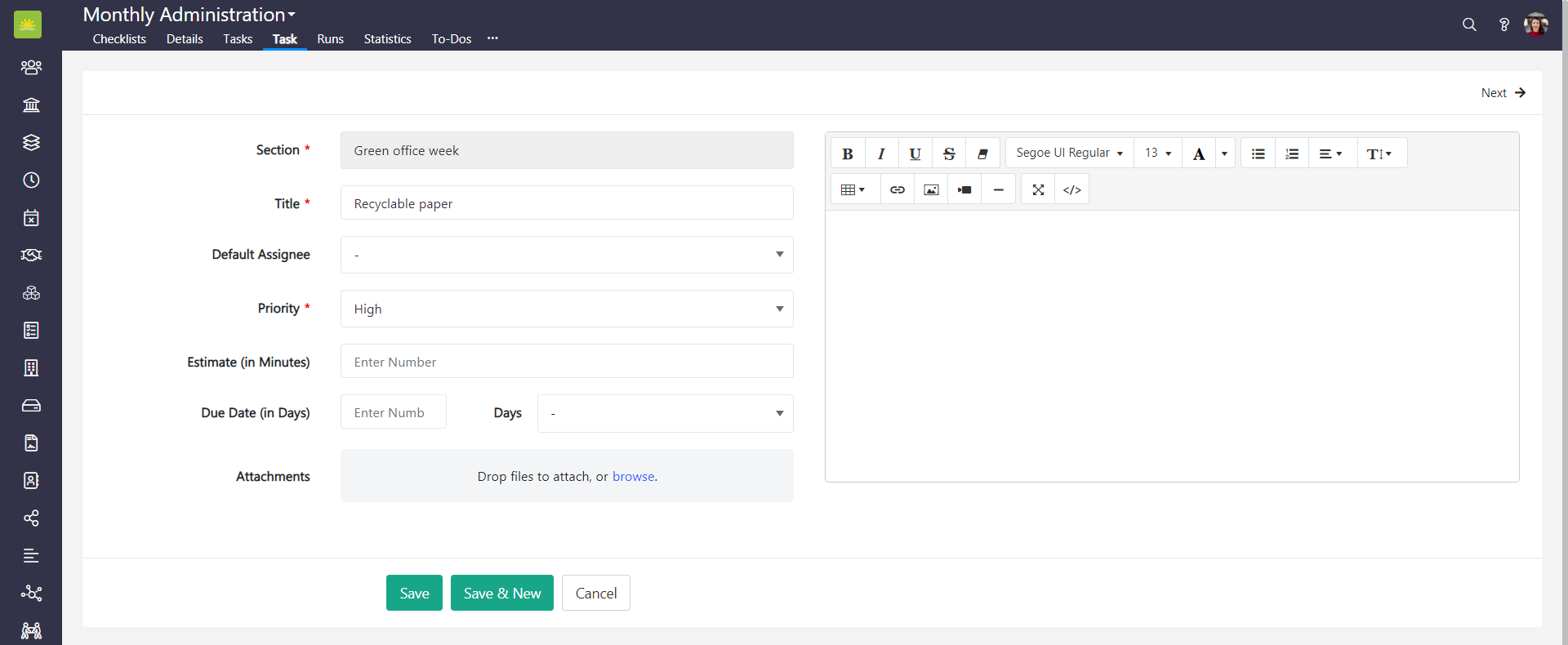1568x645 pixels.
Task: Open the Segoe UI Regular font dropdown
Action: (1069, 153)
